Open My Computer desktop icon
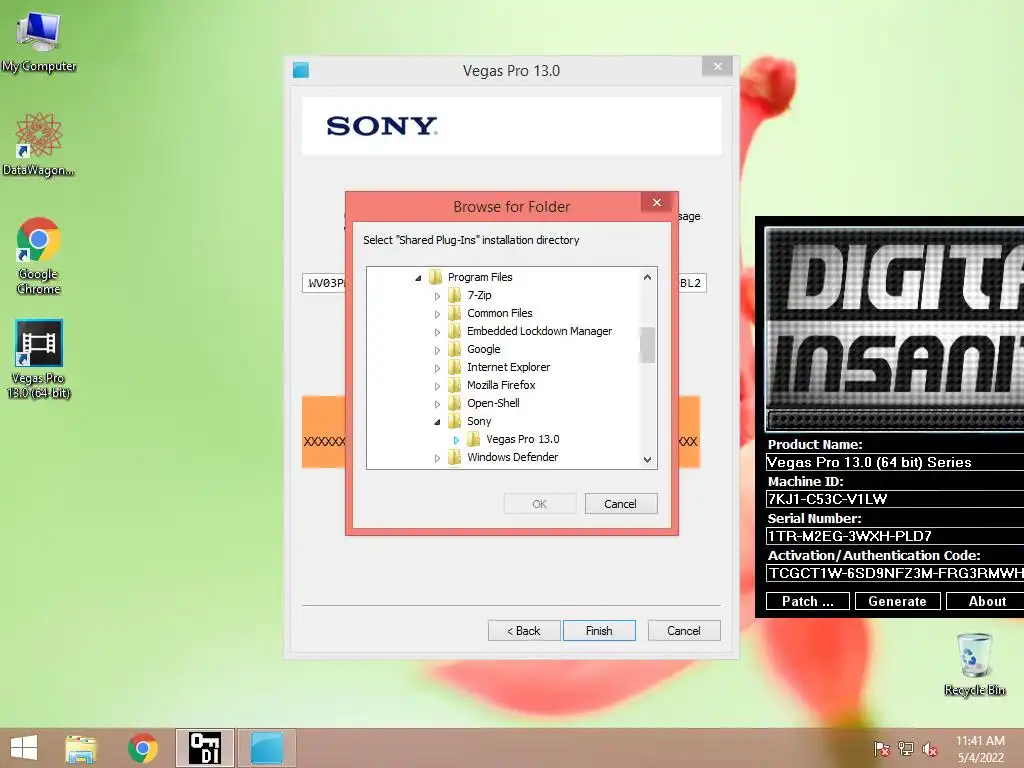This screenshot has width=1024, height=768. pos(39,41)
